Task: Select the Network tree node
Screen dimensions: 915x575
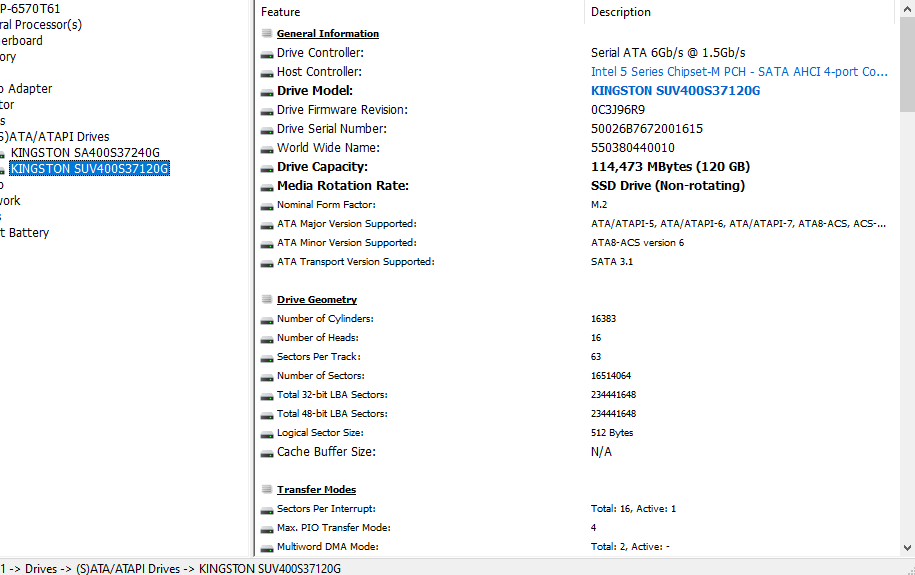Action: [11, 201]
